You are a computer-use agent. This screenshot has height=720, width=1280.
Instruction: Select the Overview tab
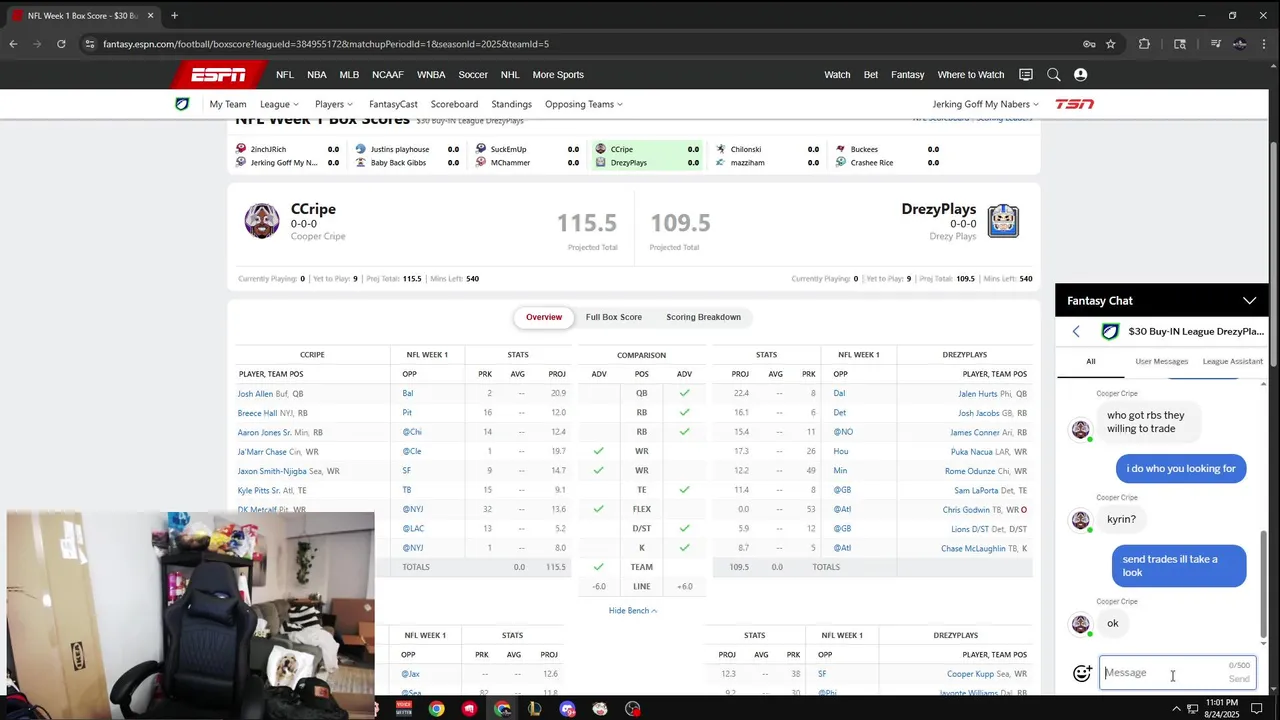click(544, 317)
